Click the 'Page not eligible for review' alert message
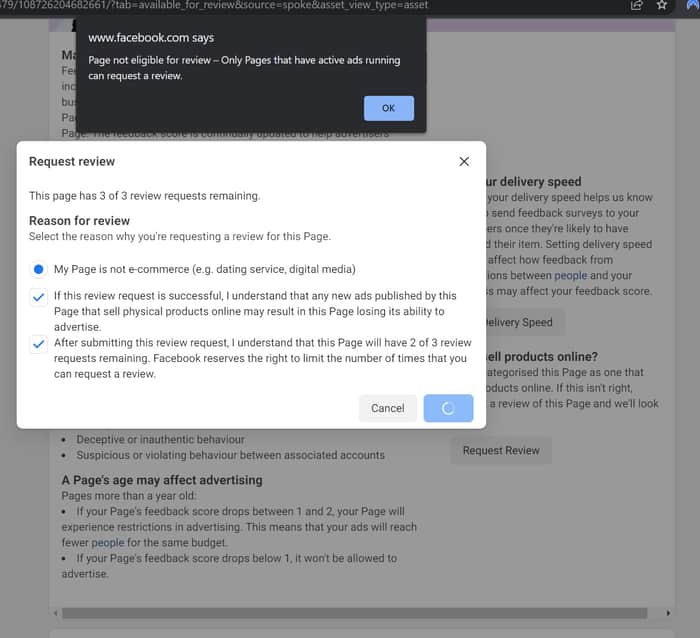 (244, 68)
